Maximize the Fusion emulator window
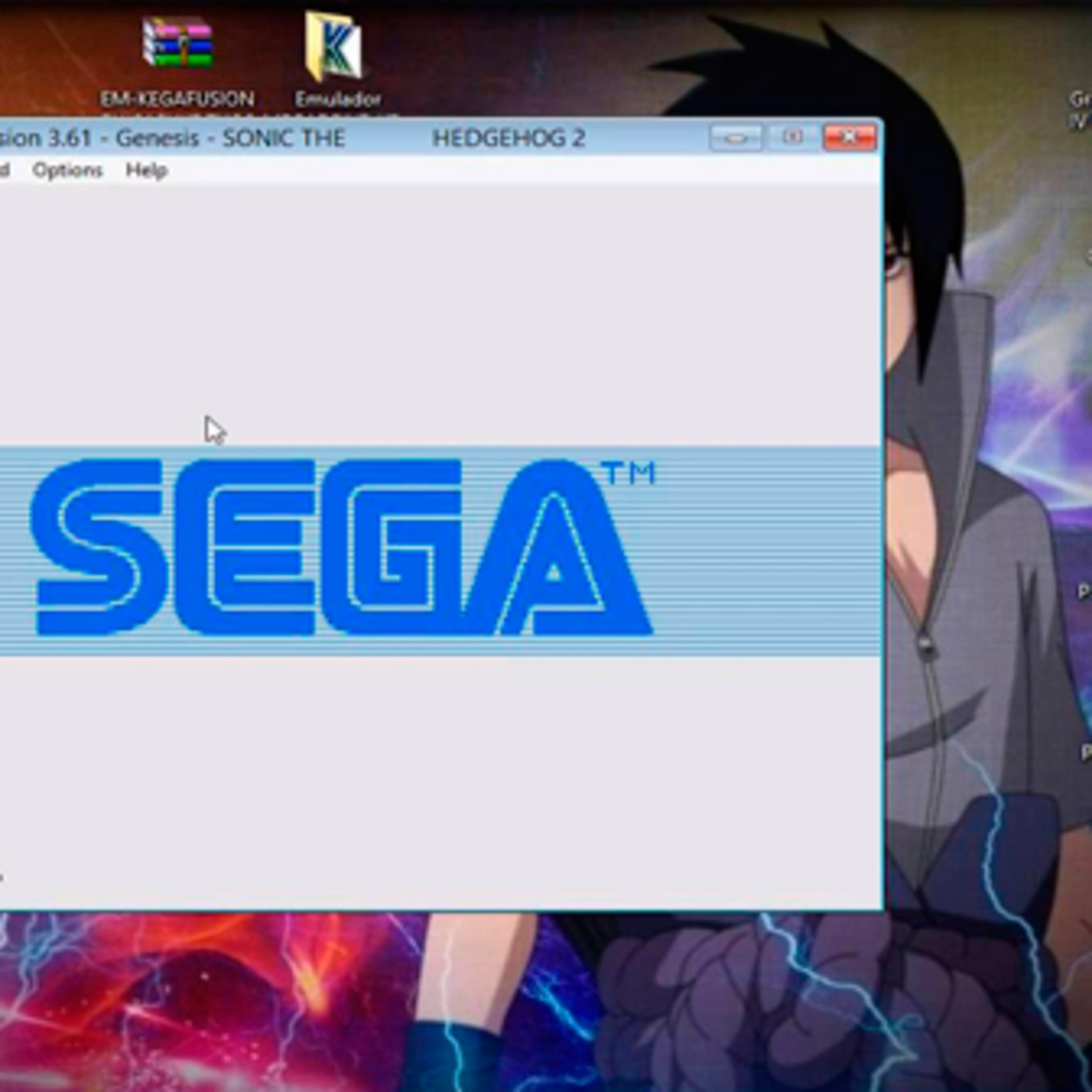 pyautogui.click(x=792, y=138)
